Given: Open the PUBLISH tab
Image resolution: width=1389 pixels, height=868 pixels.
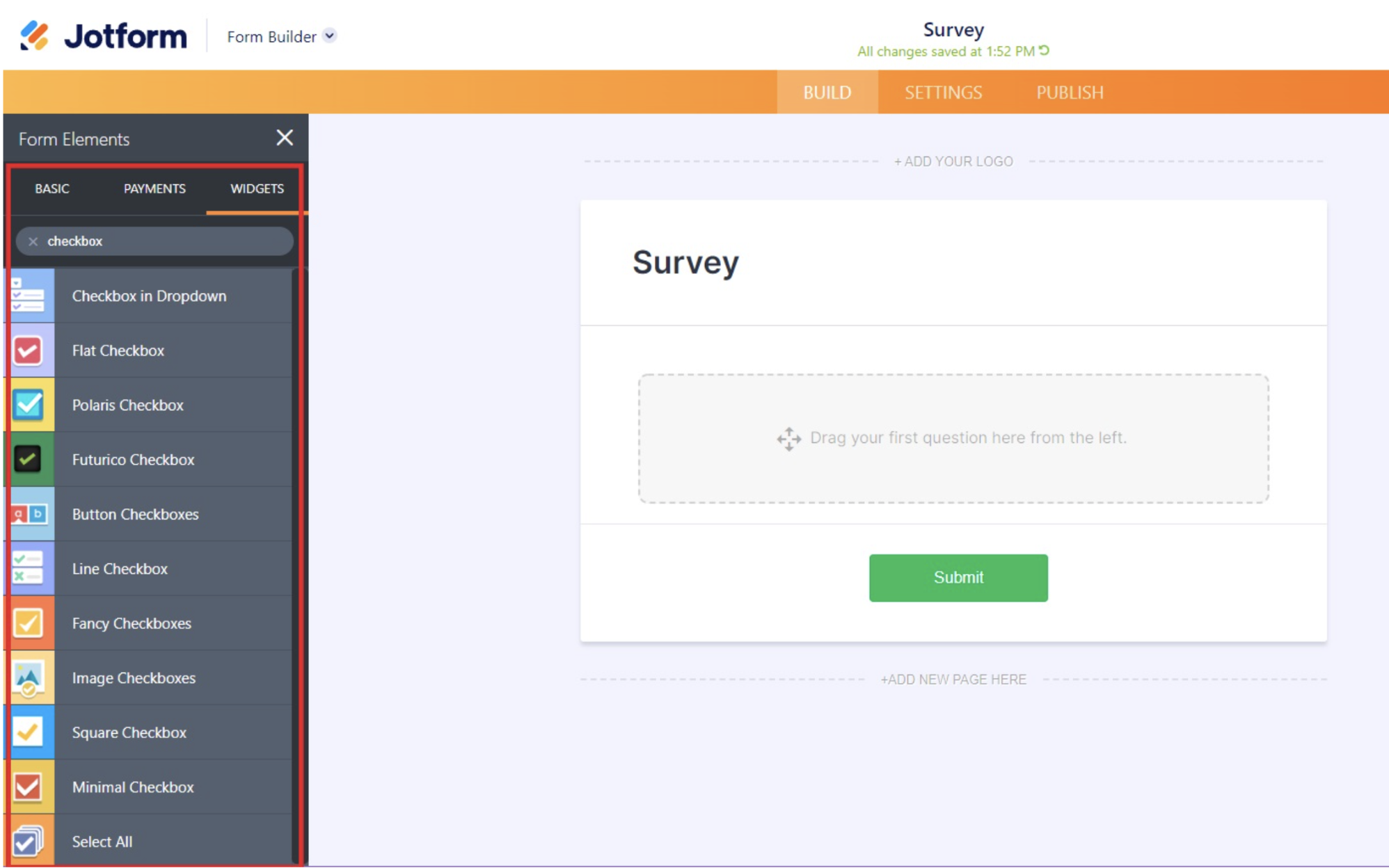Looking at the screenshot, I should [1070, 93].
